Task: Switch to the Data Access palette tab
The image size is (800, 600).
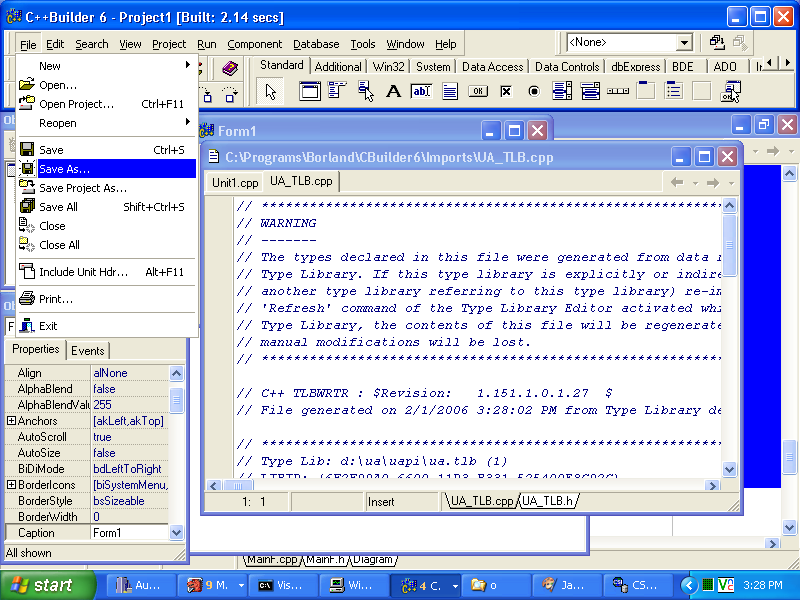Action: tap(492, 67)
